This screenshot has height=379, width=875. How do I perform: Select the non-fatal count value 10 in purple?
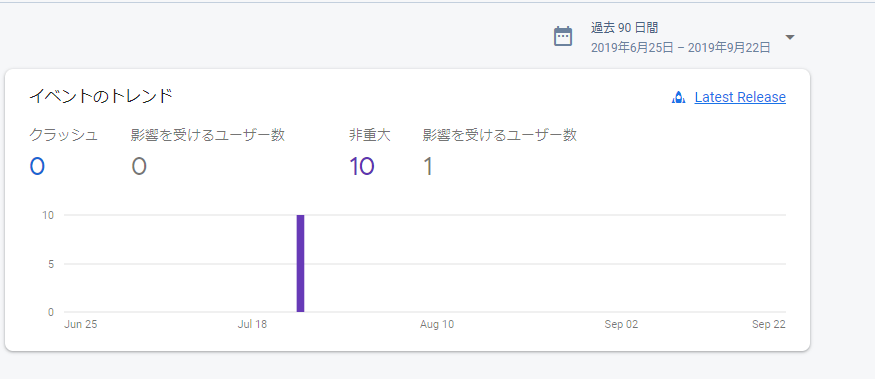362,166
